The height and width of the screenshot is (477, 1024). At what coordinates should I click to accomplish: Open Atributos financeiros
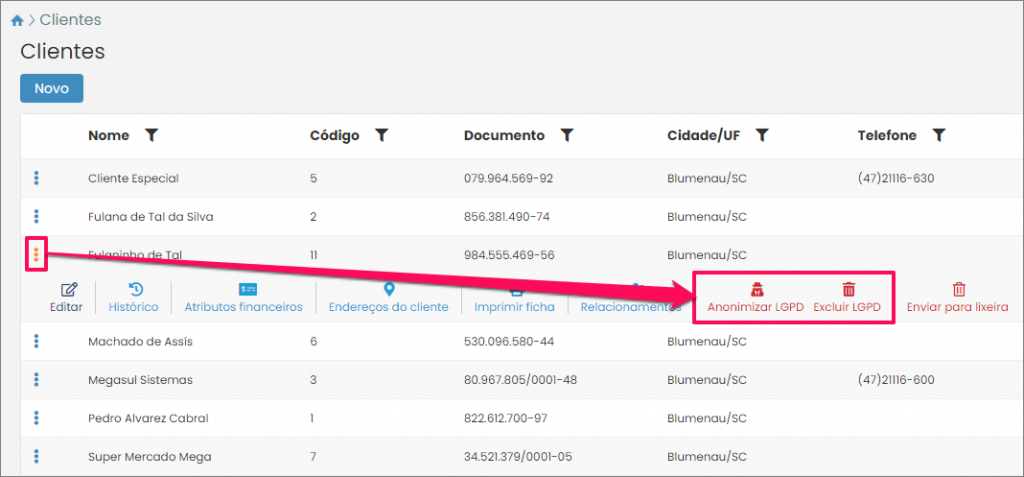(243, 298)
